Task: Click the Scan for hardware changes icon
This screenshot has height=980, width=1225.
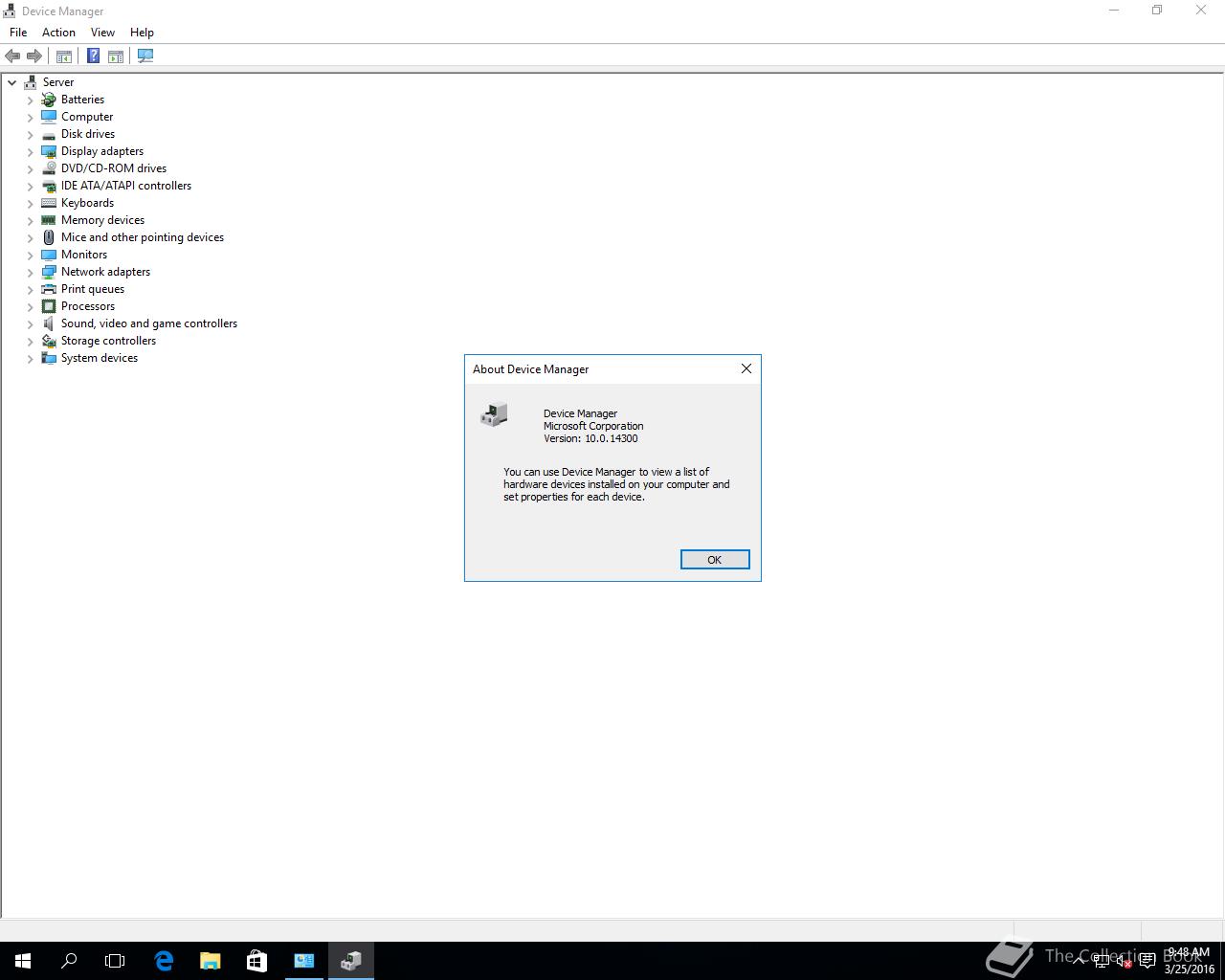Action: coord(145,56)
